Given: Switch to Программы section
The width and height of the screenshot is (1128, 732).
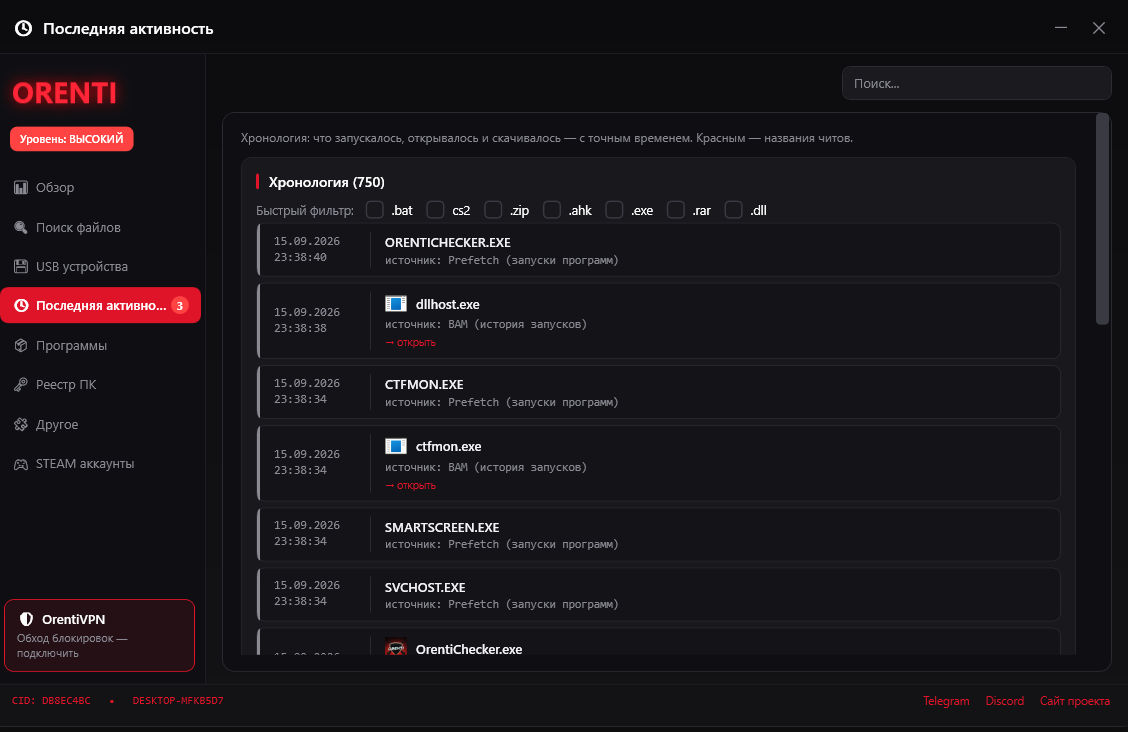Looking at the screenshot, I should [101, 345].
